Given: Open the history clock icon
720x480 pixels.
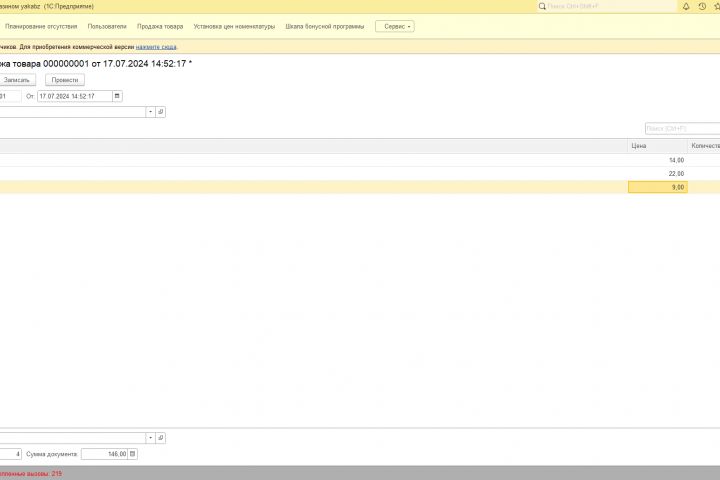Looking at the screenshot, I should coord(702,6).
